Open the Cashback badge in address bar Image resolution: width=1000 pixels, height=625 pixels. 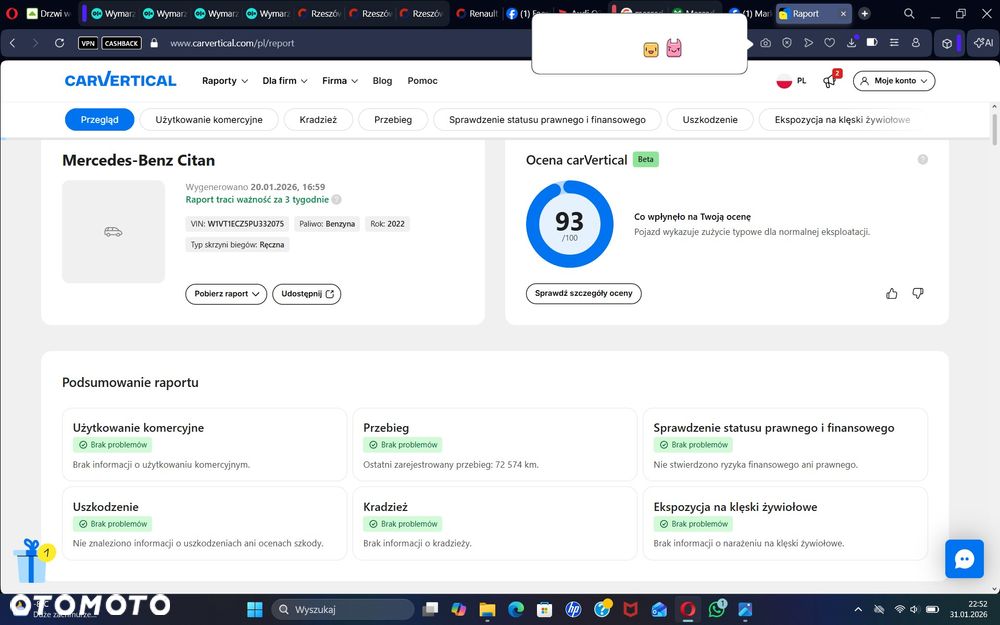[121, 43]
